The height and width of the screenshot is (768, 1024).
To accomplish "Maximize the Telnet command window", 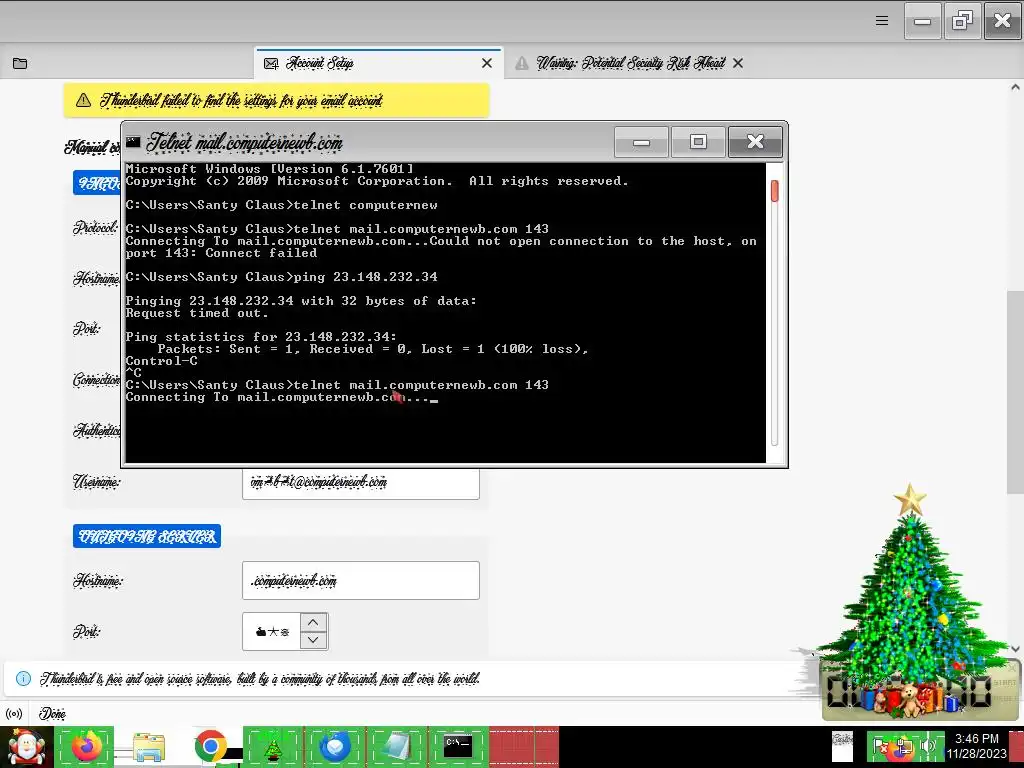I will 698,142.
